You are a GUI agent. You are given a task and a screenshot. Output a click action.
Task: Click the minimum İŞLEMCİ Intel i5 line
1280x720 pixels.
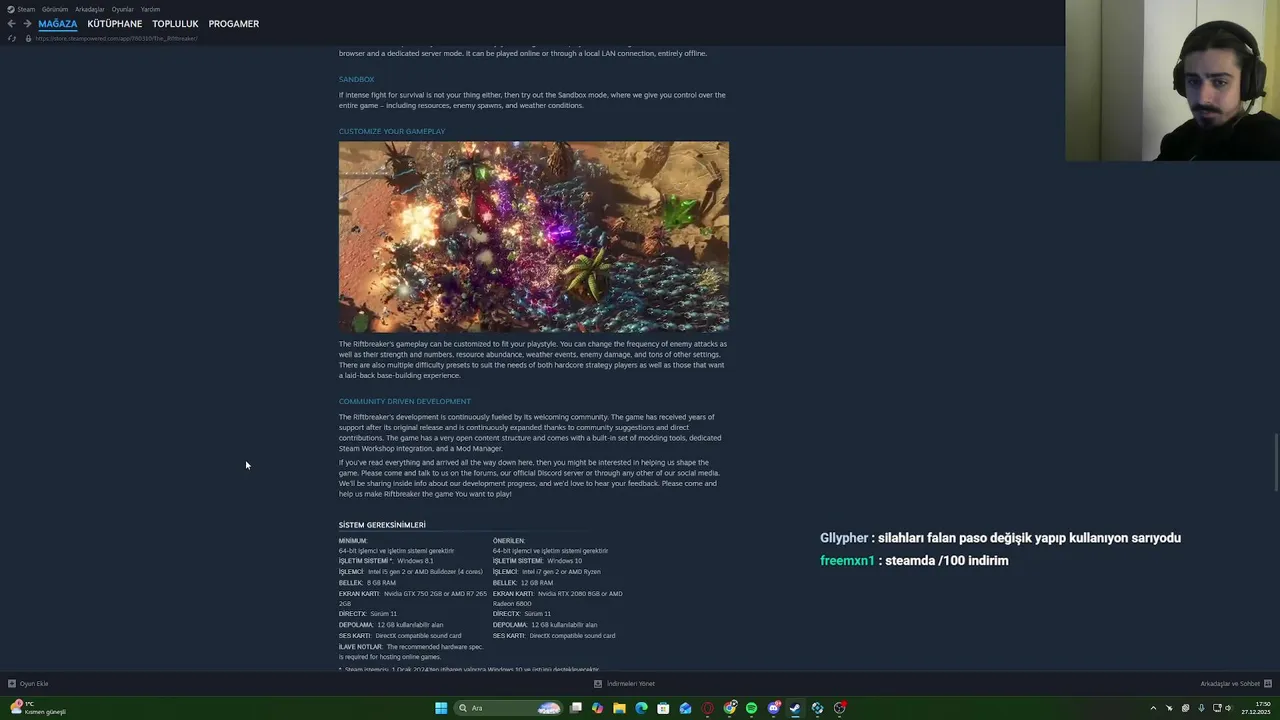411,572
